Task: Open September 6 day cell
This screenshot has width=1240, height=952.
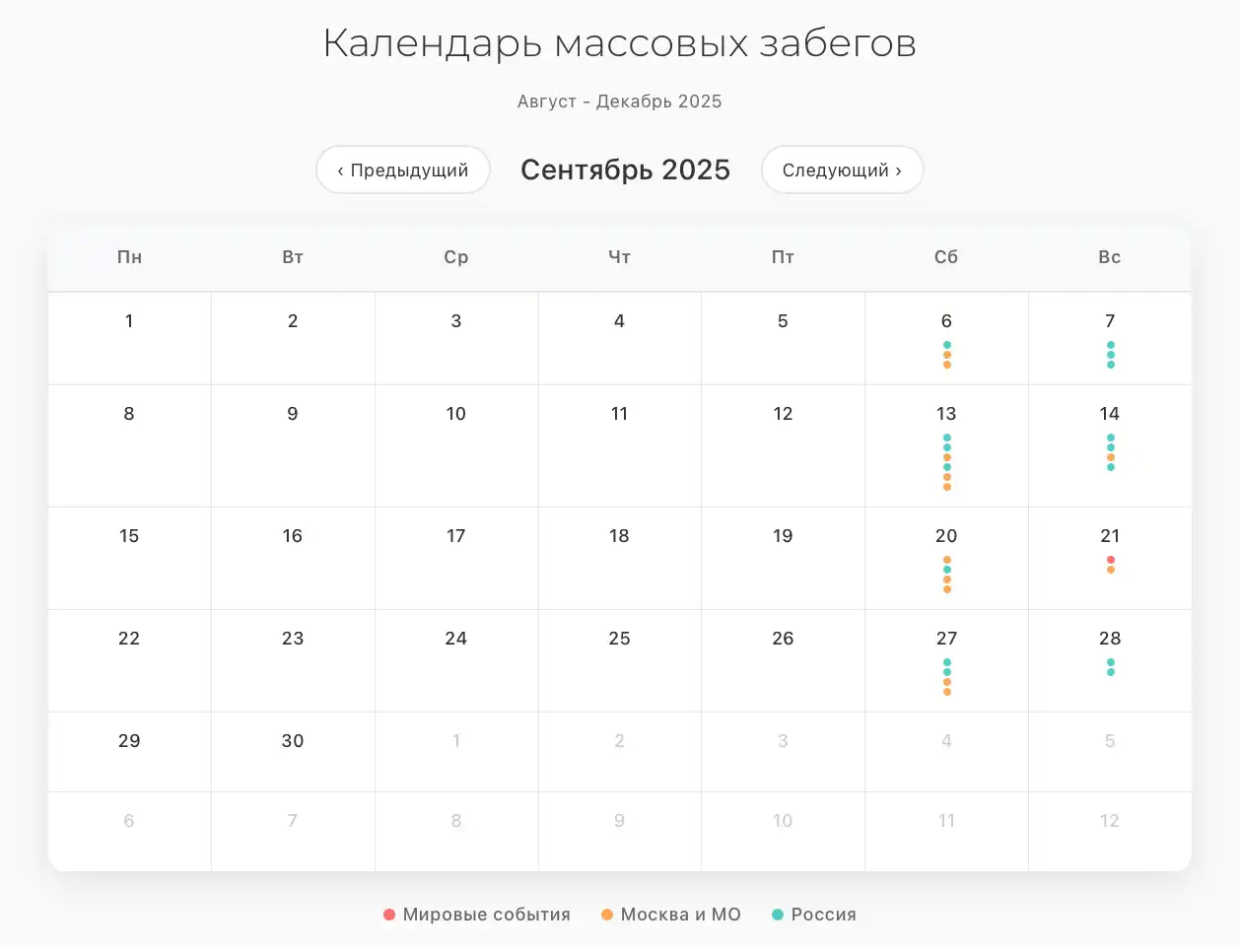Action: click(x=946, y=339)
